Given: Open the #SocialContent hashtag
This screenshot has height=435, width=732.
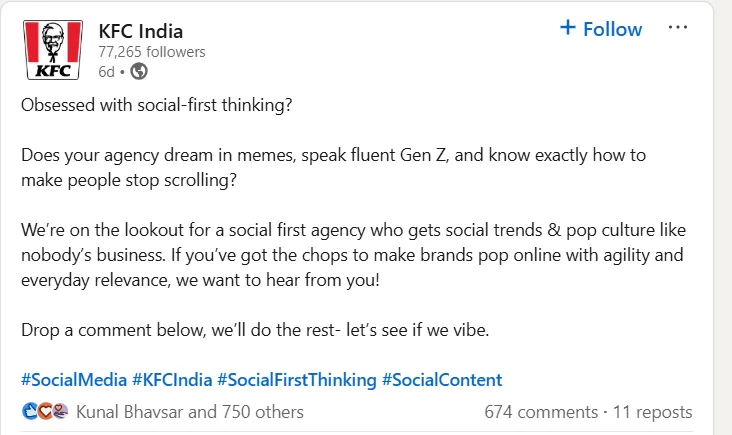Looking at the screenshot, I should pyautogui.click(x=442, y=380).
